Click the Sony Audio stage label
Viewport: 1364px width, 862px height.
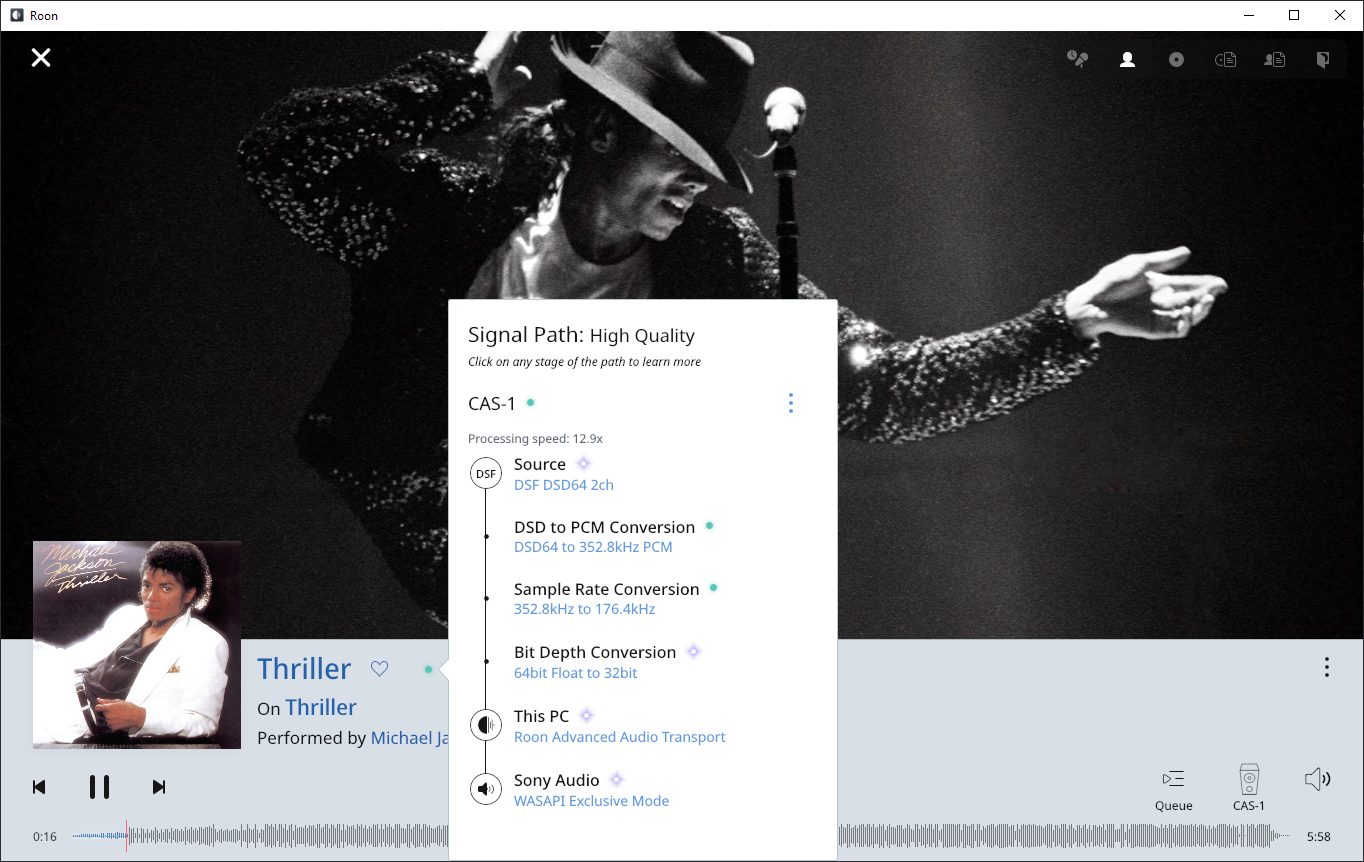click(x=557, y=780)
